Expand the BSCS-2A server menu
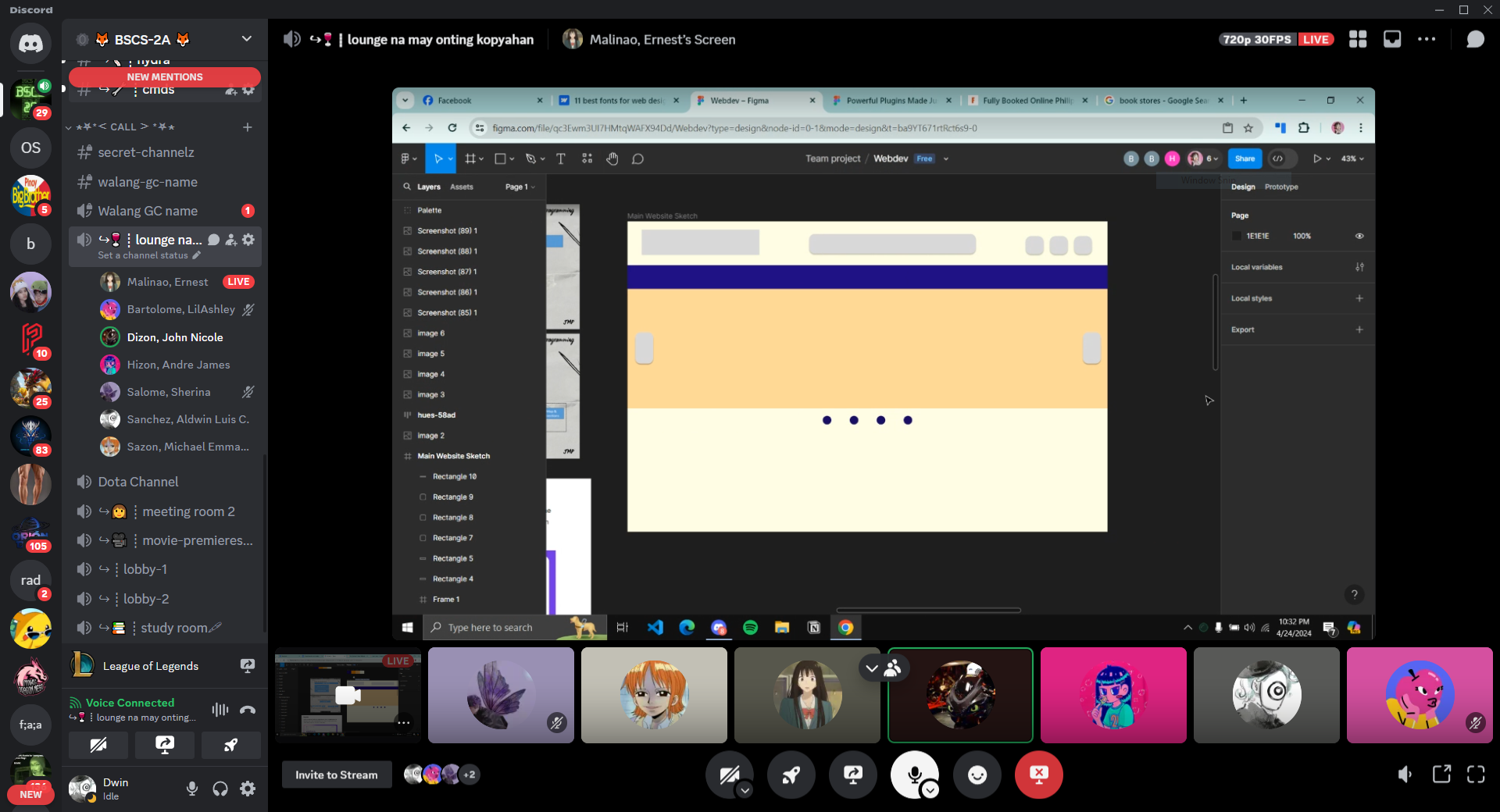Viewport: 1500px width, 812px height. click(246, 39)
